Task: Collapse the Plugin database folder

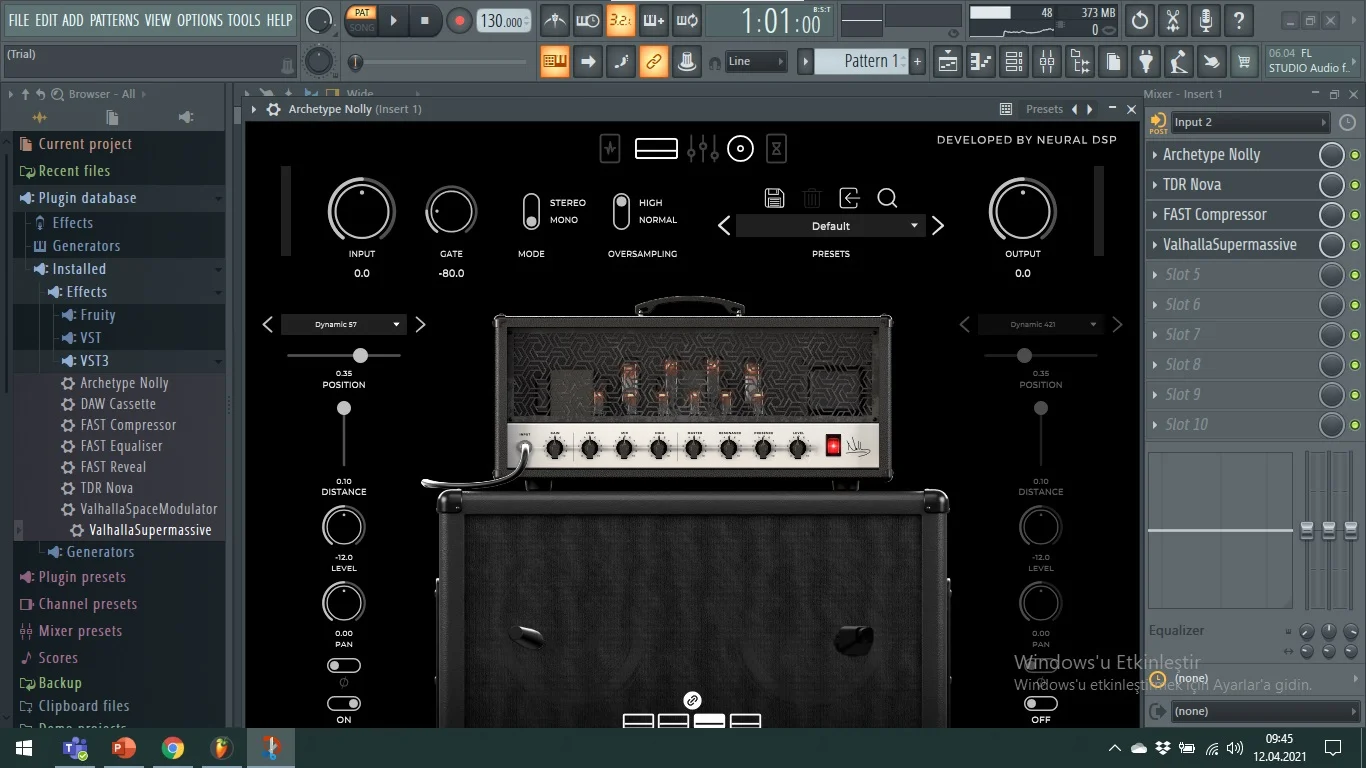Action: (x=87, y=198)
